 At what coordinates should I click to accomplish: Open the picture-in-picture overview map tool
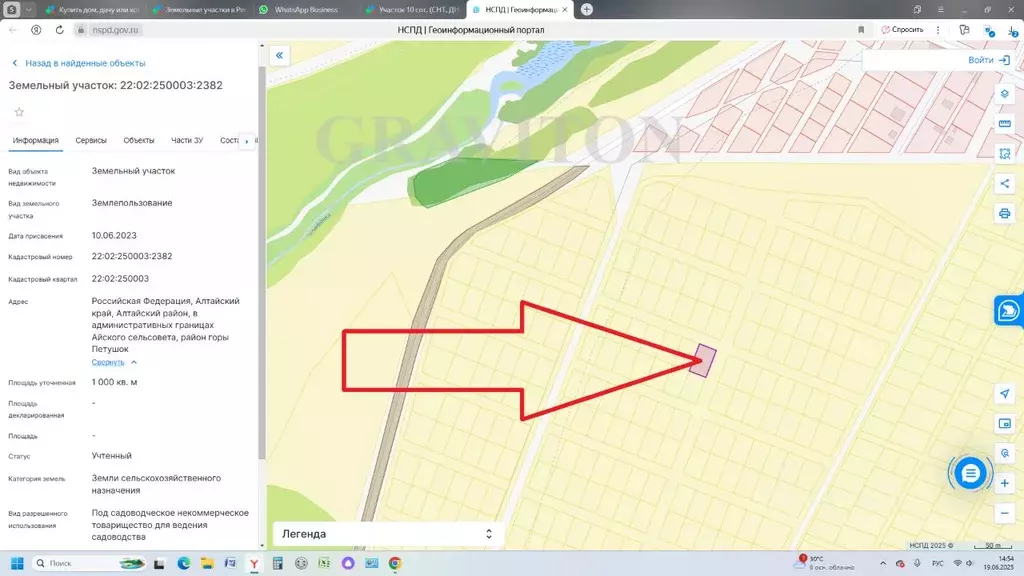1004,423
